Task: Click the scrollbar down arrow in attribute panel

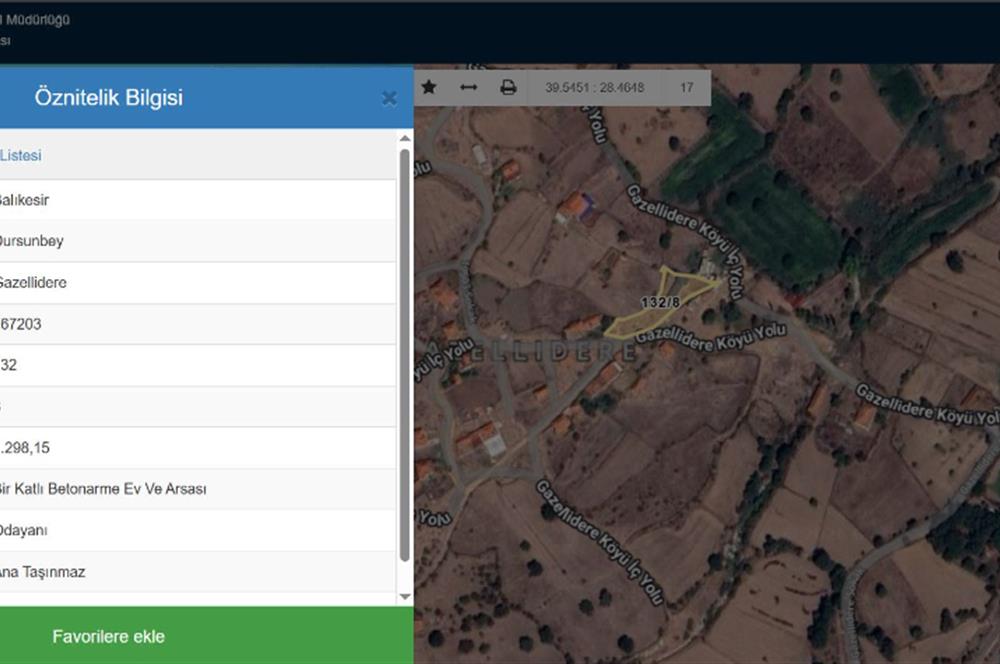Action: (405, 597)
